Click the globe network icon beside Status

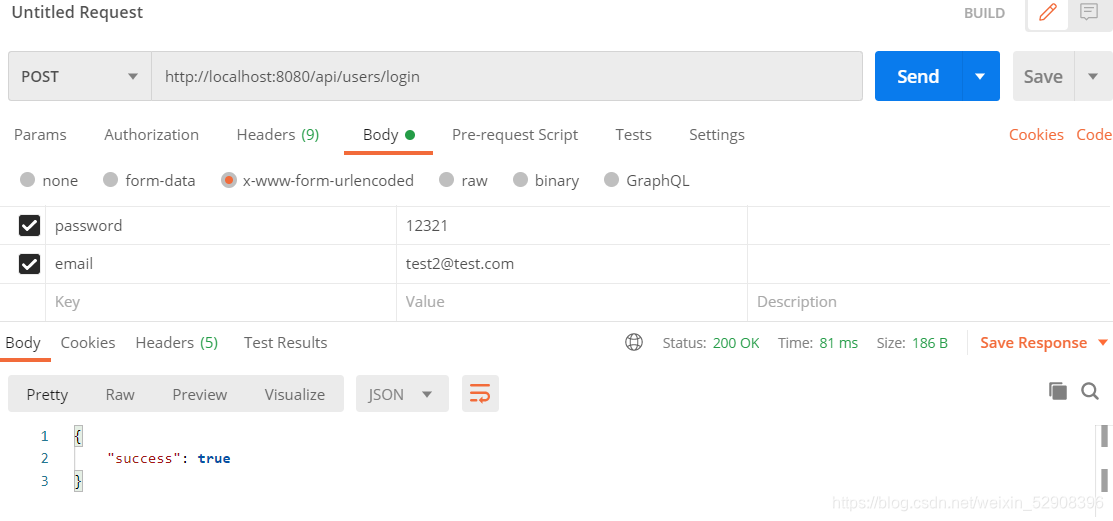tap(634, 343)
